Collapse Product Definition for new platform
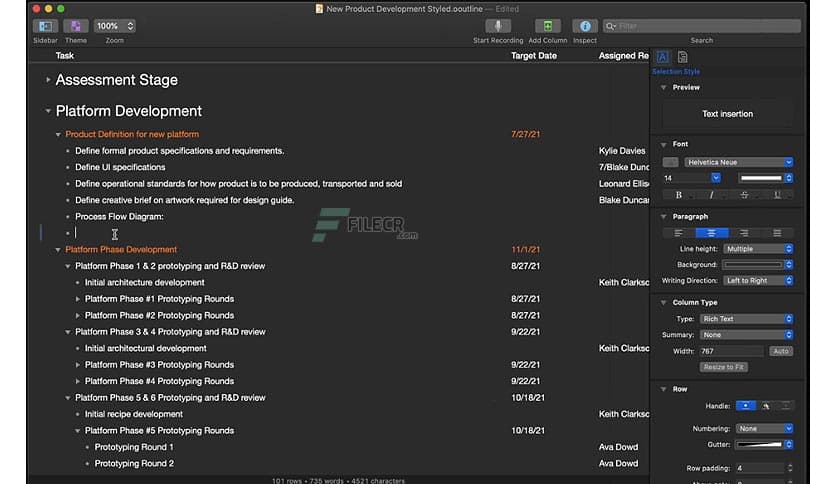The height and width of the screenshot is (484, 836). (58, 134)
